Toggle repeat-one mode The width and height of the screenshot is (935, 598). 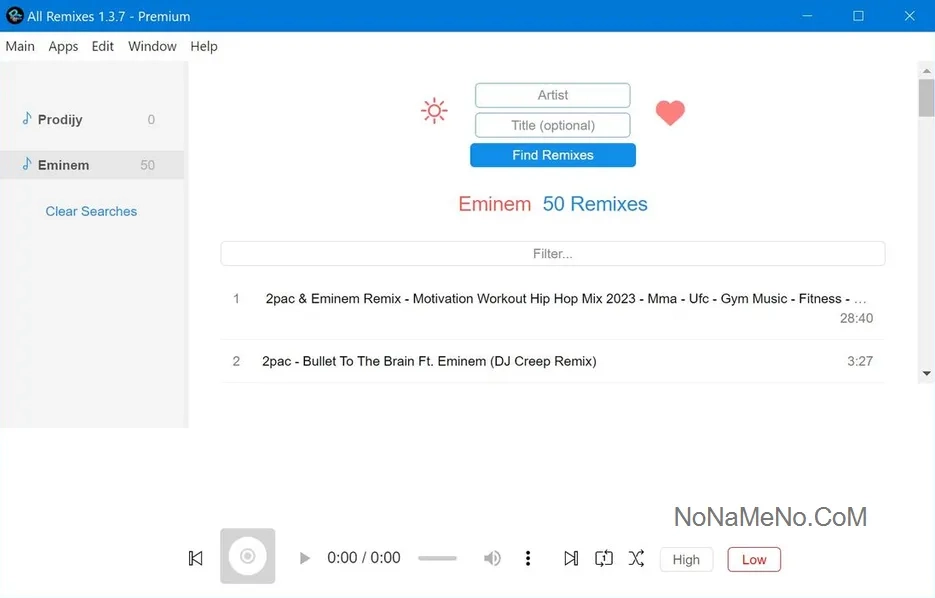[x=604, y=558]
